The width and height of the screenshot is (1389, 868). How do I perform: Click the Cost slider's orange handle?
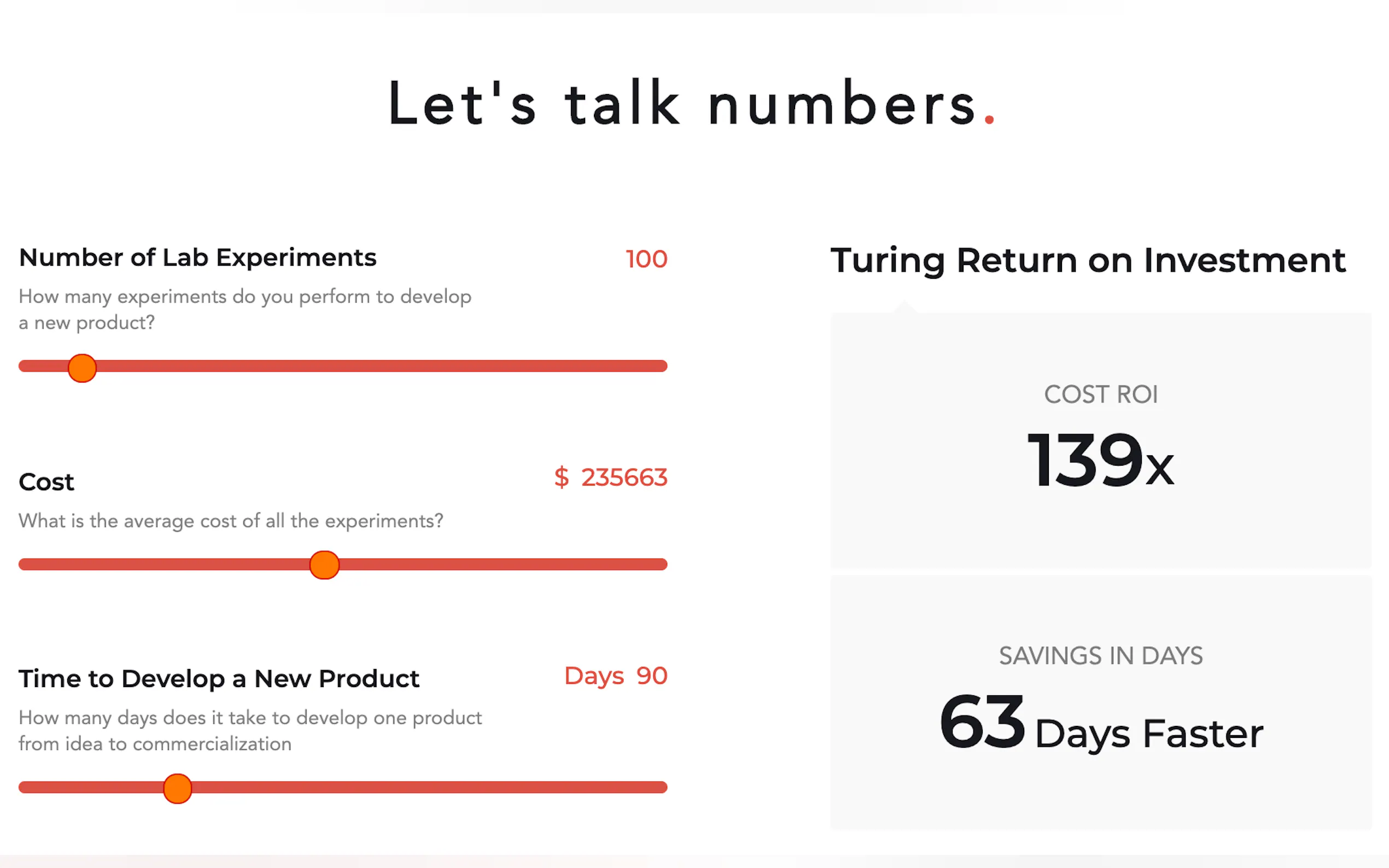click(324, 565)
